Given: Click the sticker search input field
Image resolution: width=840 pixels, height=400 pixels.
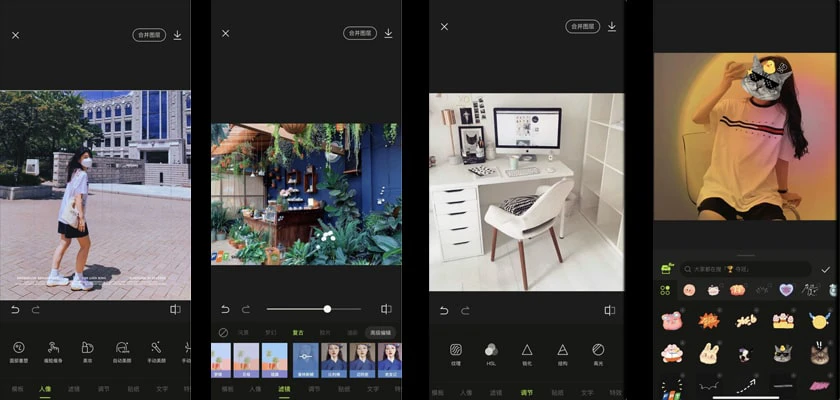Looking at the screenshot, I should coord(745,269).
